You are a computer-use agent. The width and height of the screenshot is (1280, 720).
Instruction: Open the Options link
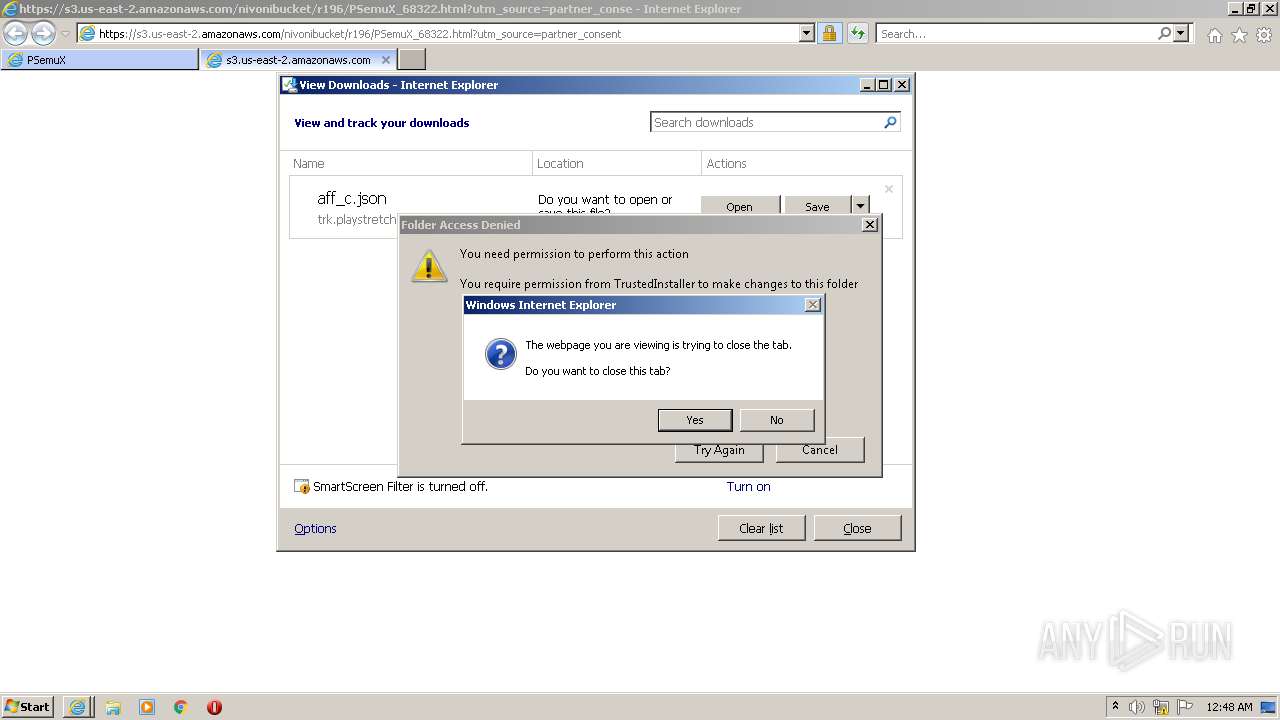315,528
